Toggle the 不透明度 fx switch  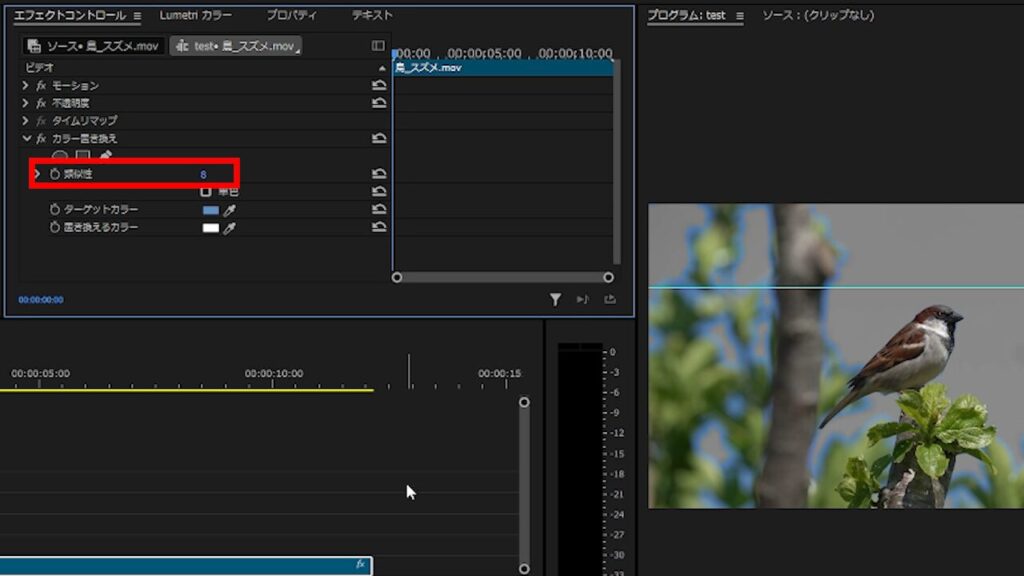pos(41,103)
